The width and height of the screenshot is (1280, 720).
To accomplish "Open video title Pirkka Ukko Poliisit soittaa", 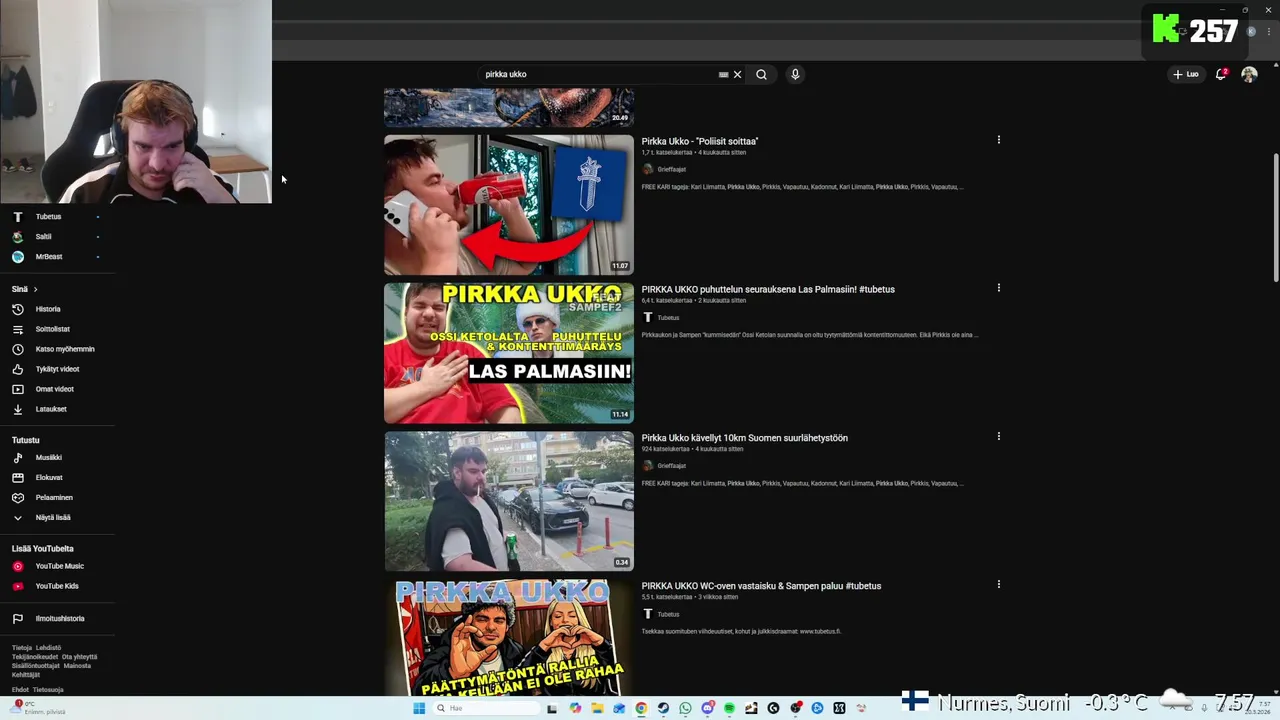I will click(x=700, y=141).
